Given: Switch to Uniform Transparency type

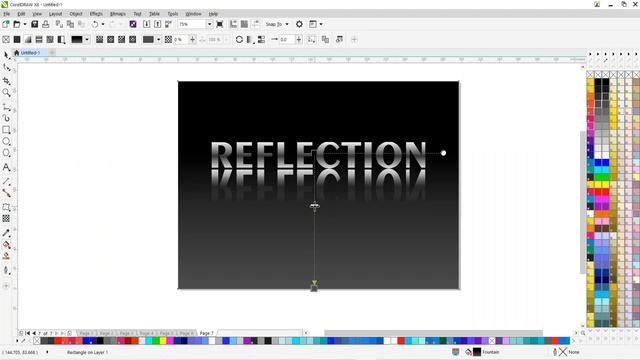Looking at the screenshot, I should 17,40.
